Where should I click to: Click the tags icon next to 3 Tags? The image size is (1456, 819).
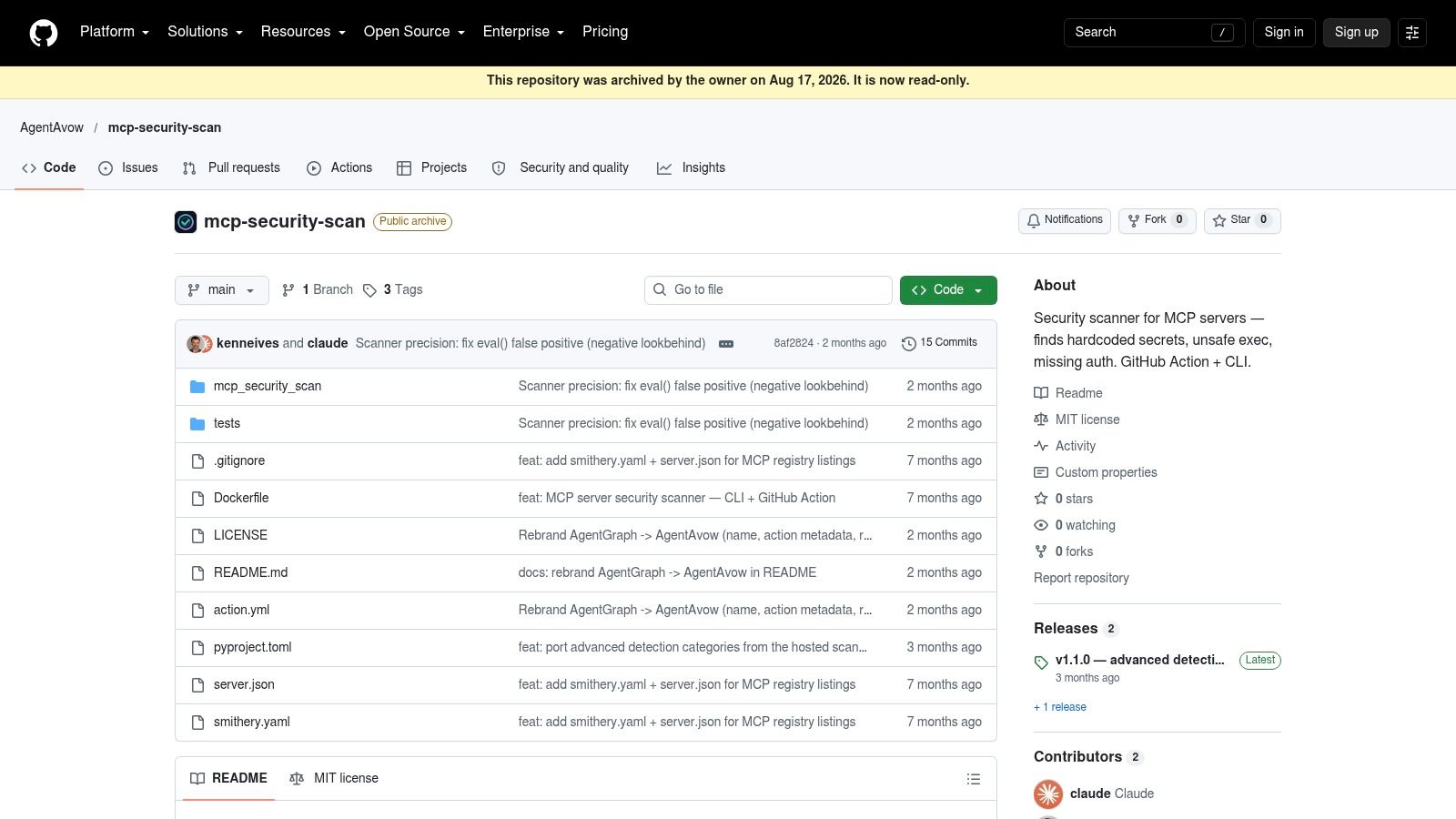(369, 290)
